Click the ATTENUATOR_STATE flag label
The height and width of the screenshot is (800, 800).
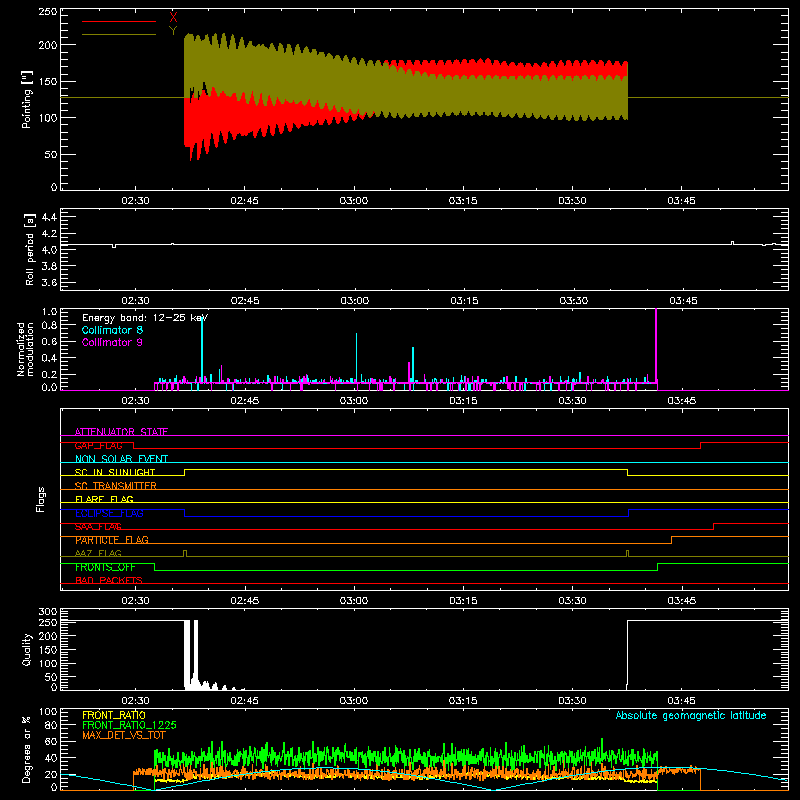coord(121,432)
